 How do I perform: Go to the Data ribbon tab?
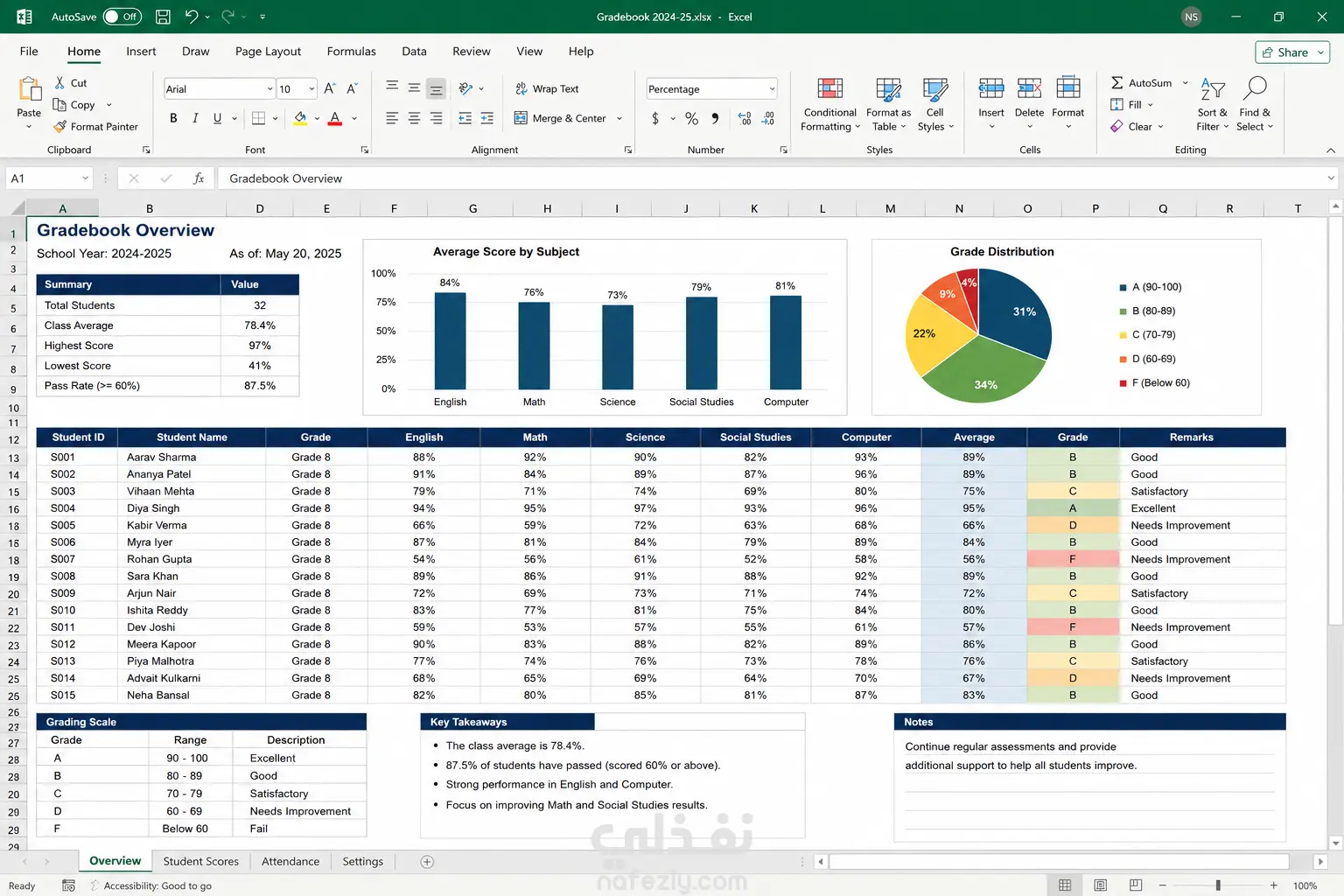[414, 52]
